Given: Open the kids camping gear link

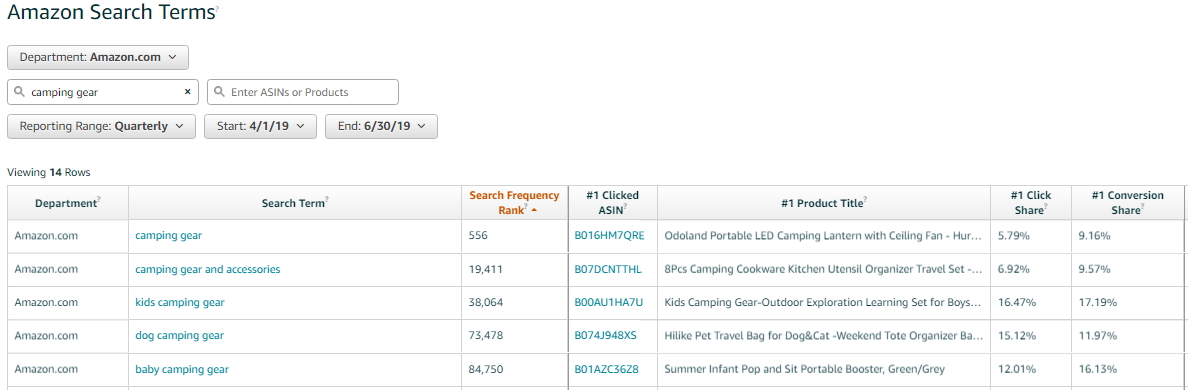Looking at the screenshot, I should 180,302.
